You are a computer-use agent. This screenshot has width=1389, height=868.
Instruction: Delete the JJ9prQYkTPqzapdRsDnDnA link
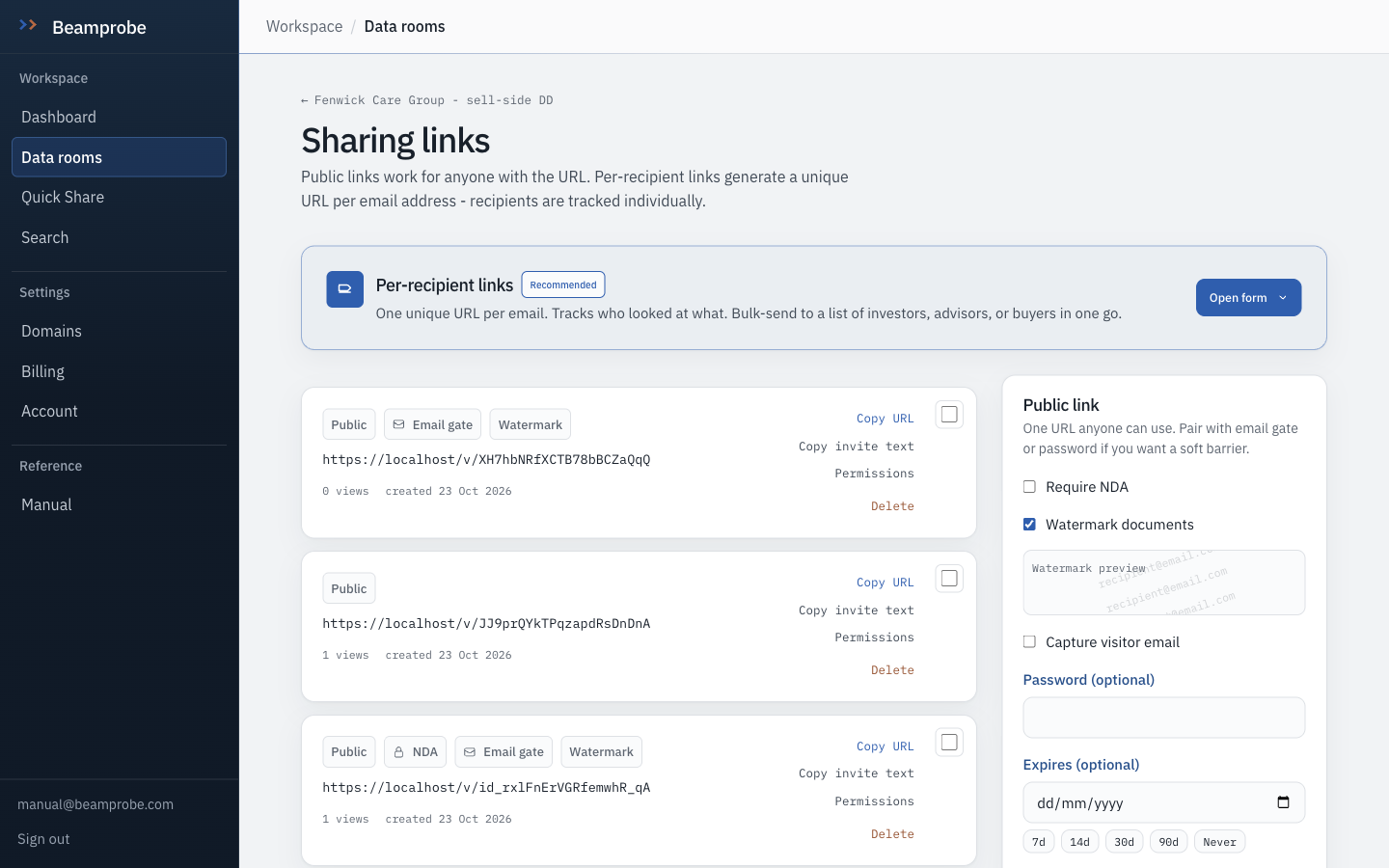tap(892, 670)
